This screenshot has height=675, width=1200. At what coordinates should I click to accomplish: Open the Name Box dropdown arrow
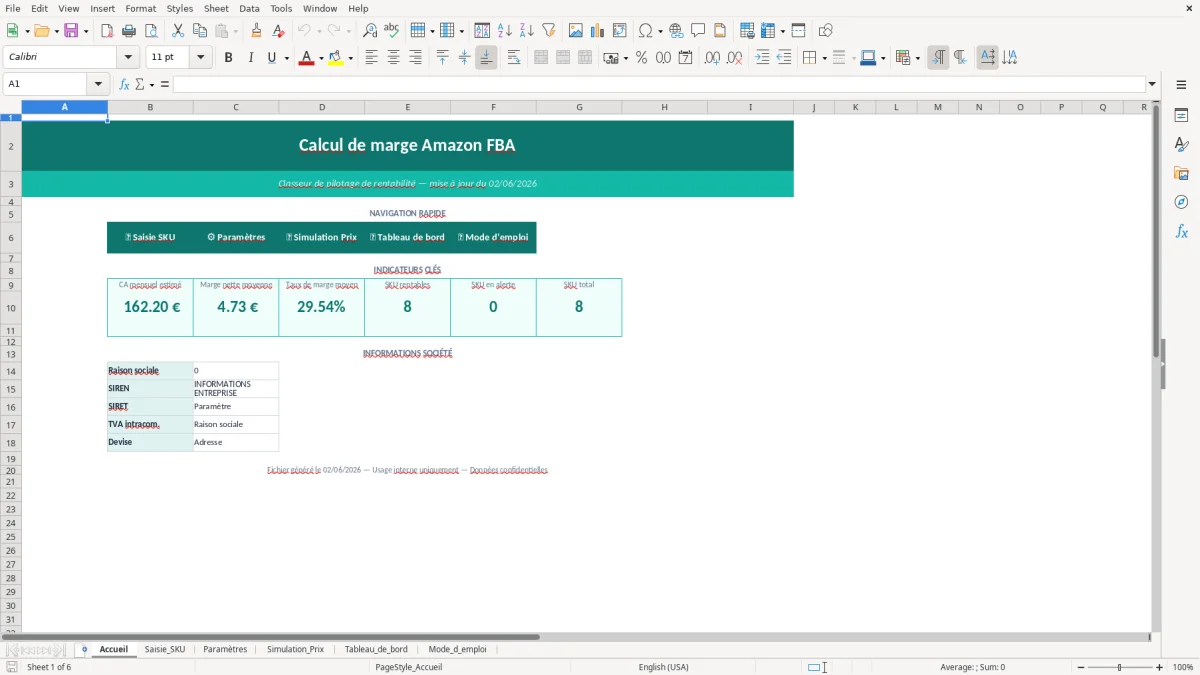click(98, 84)
